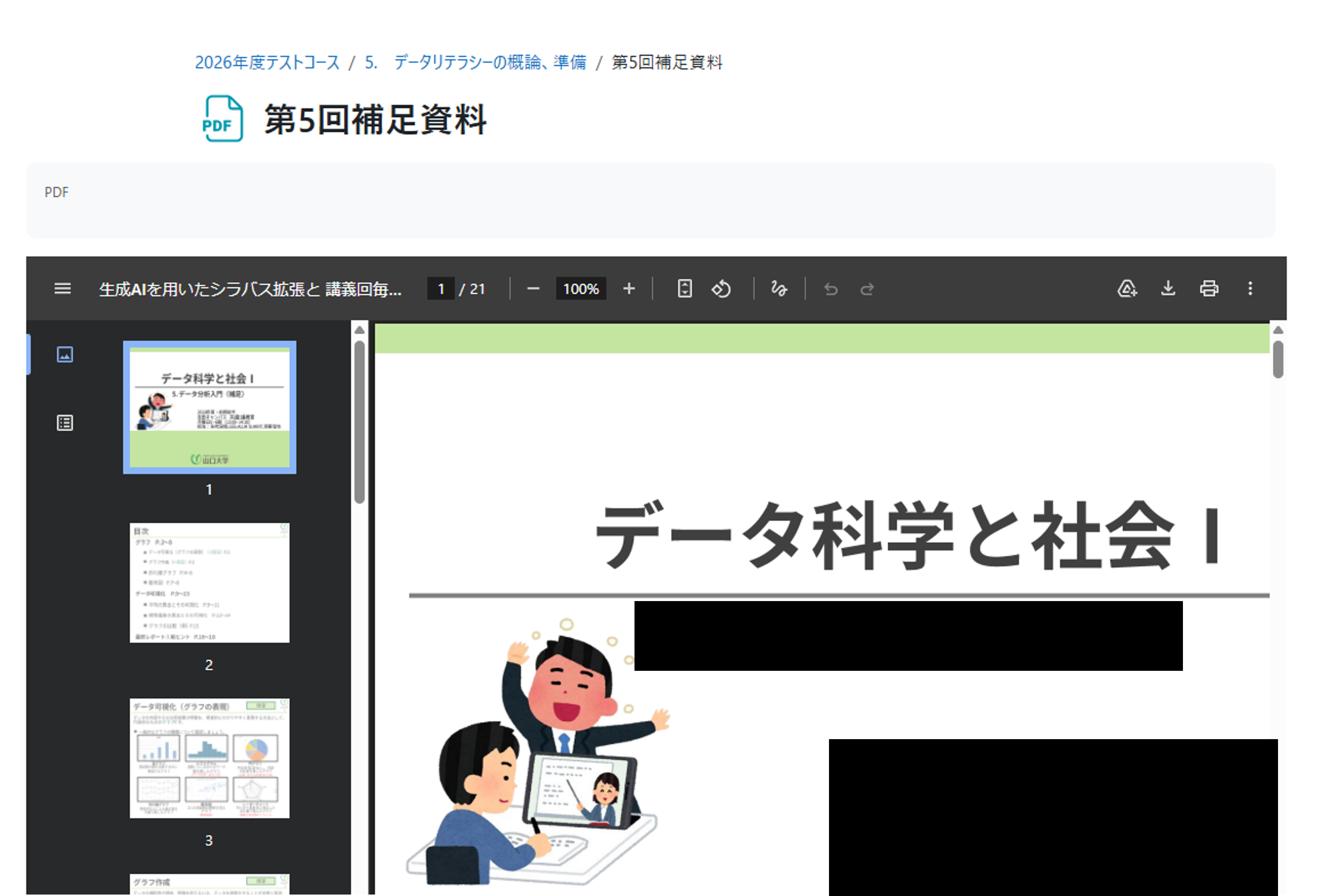Open the PDF viewer more actions menu

pyautogui.click(x=1249, y=288)
